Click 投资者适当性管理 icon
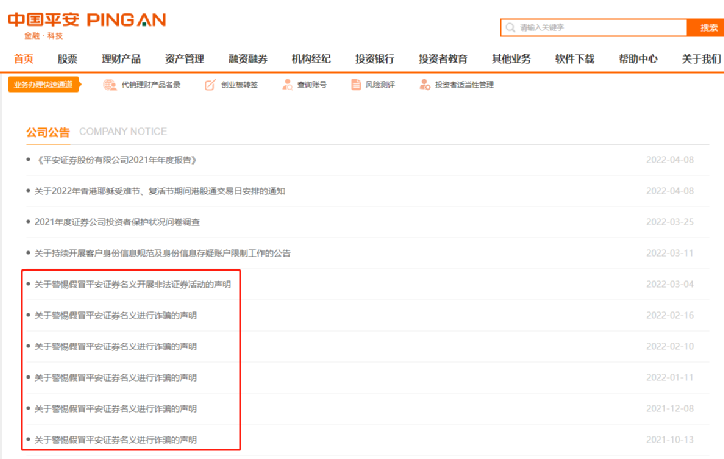Viewport: 724px width, 459px height. 425,85
